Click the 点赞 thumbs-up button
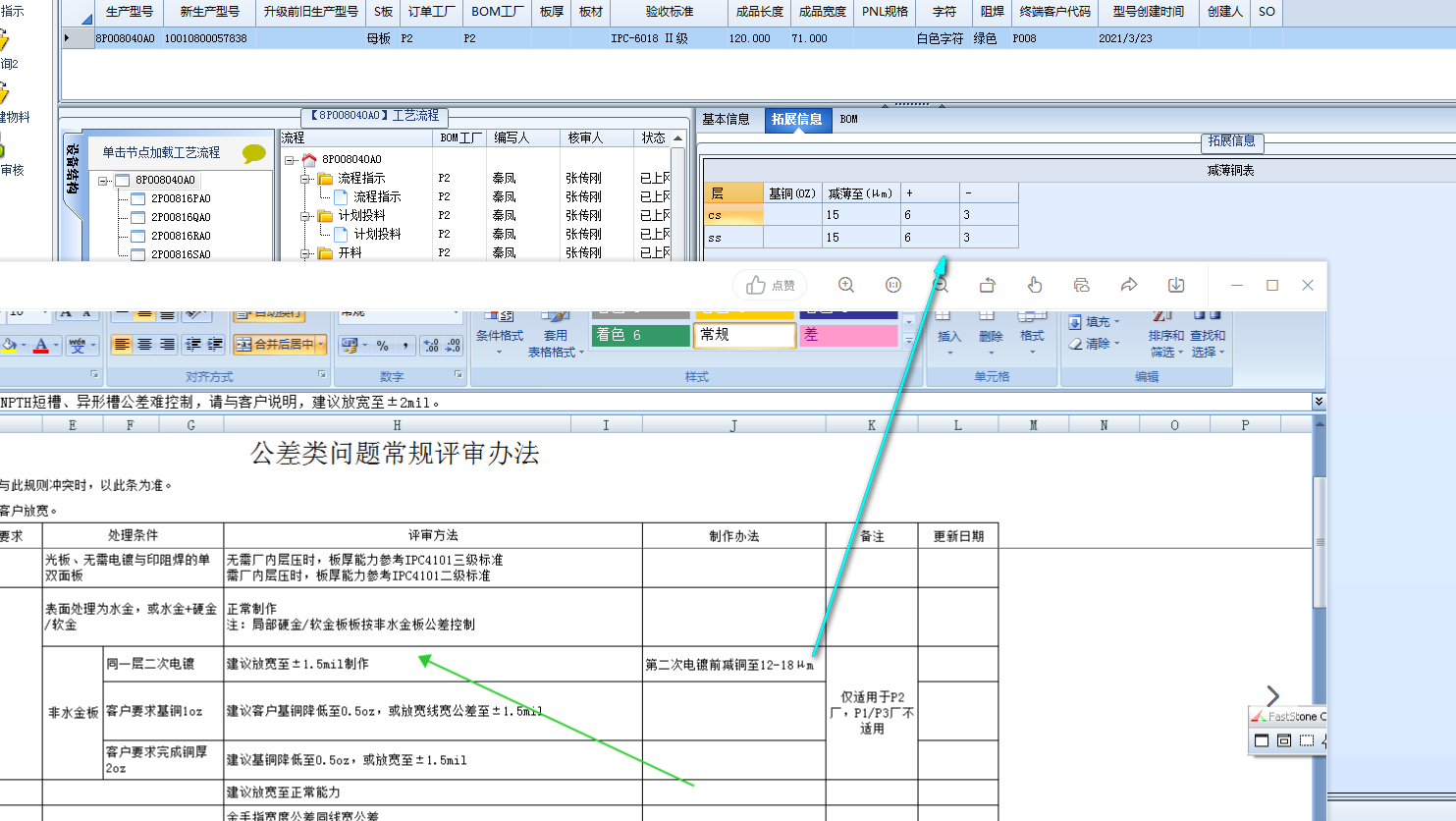 [x=771, y=285]
